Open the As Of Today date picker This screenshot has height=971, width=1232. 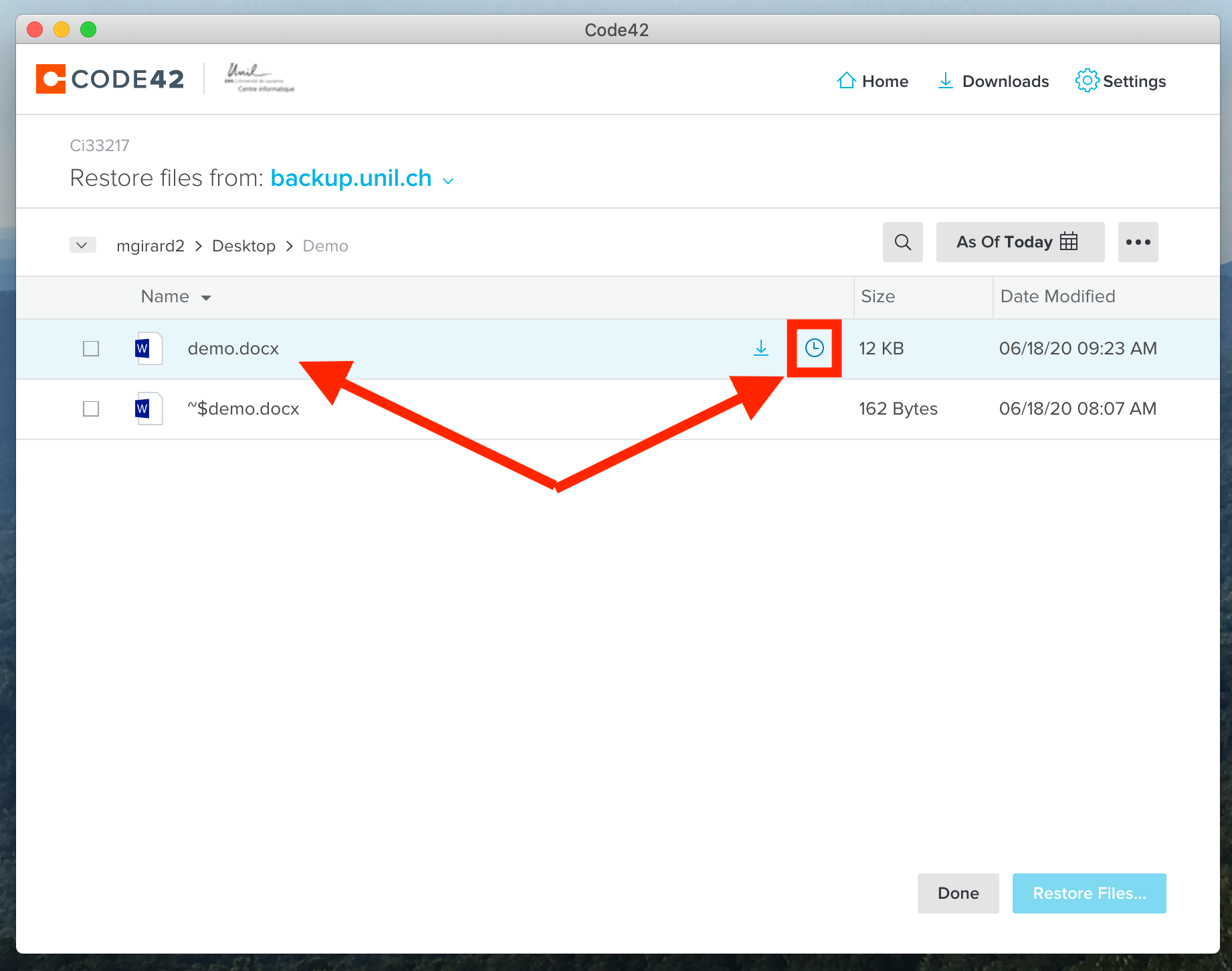tap(1019, 242)
